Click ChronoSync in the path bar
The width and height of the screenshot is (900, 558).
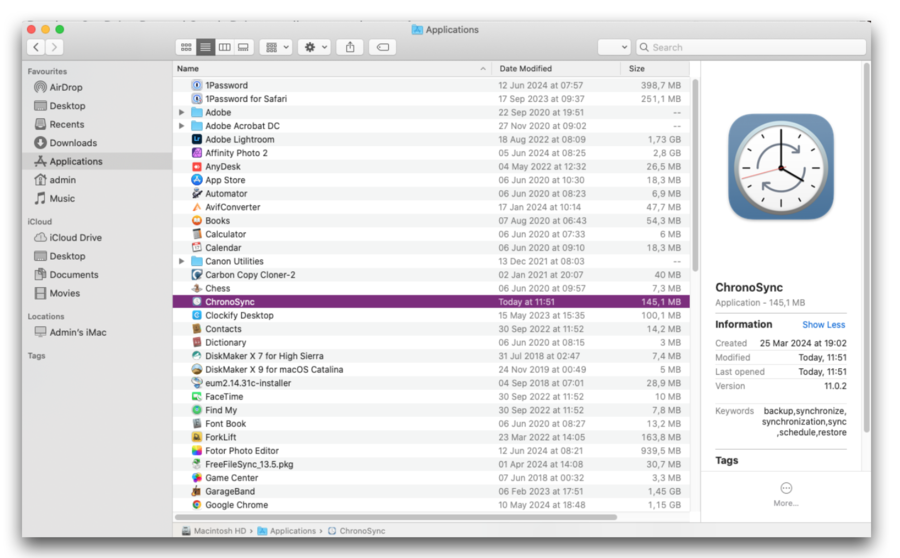356,531
